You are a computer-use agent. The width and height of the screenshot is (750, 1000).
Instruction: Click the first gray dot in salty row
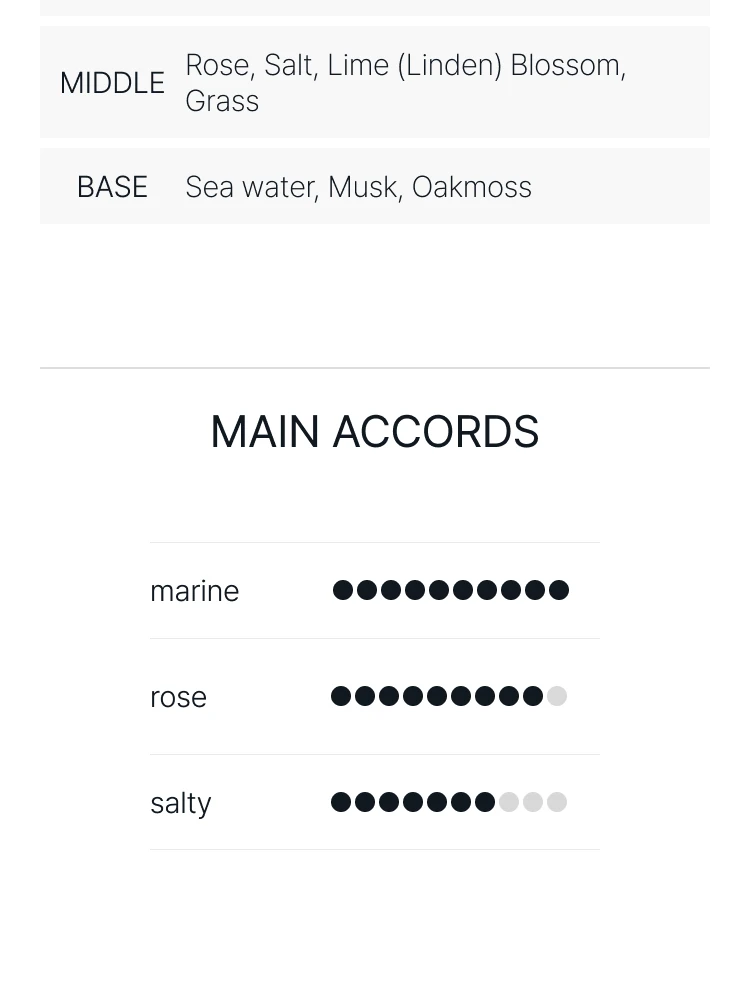[509, 802]
